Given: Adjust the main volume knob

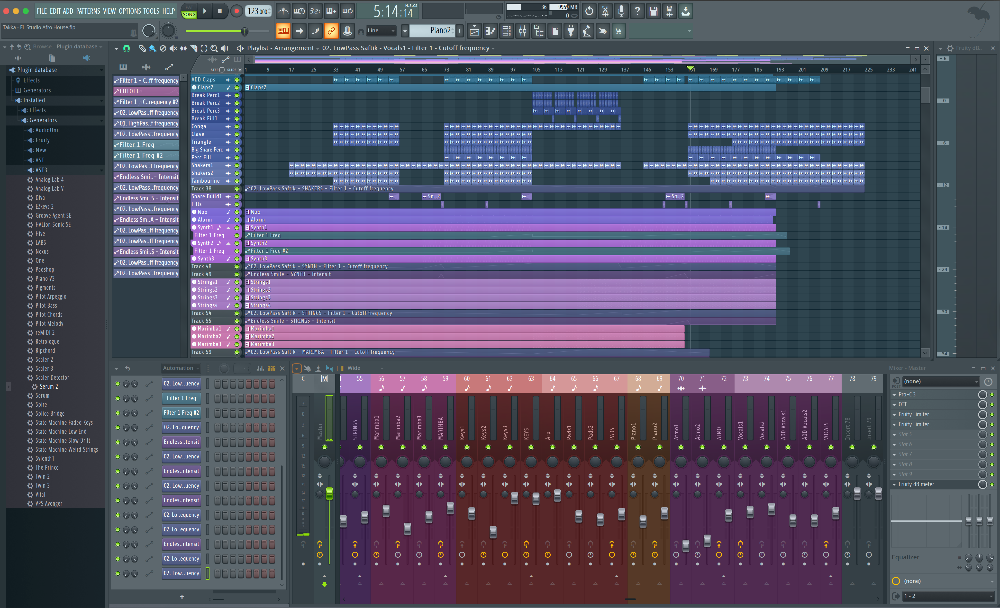Looking at the screenshot, I should (149, 31).
